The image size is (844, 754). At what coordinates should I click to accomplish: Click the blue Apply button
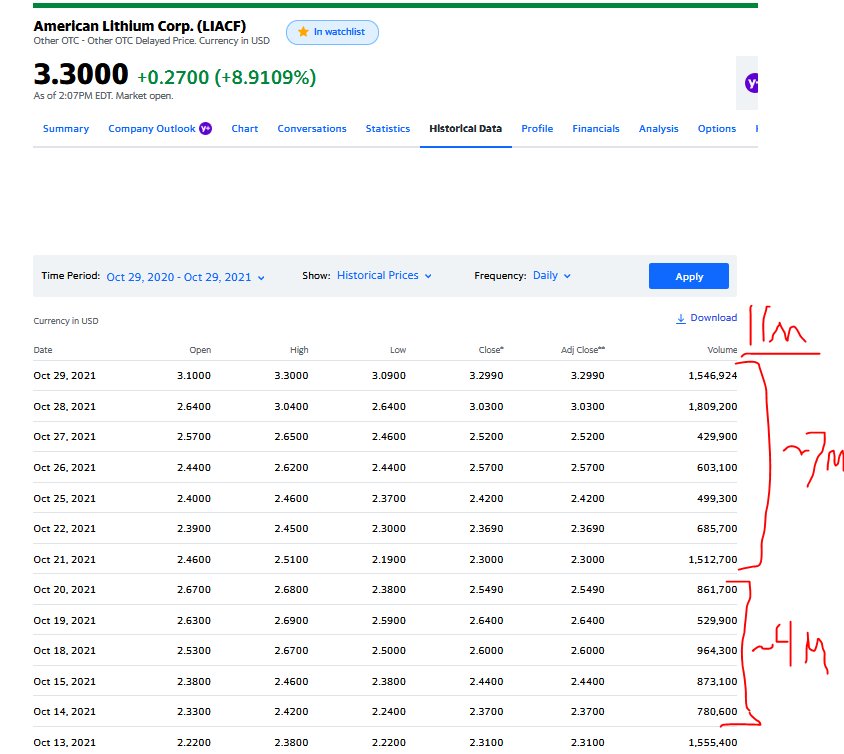tap(689, 276)
